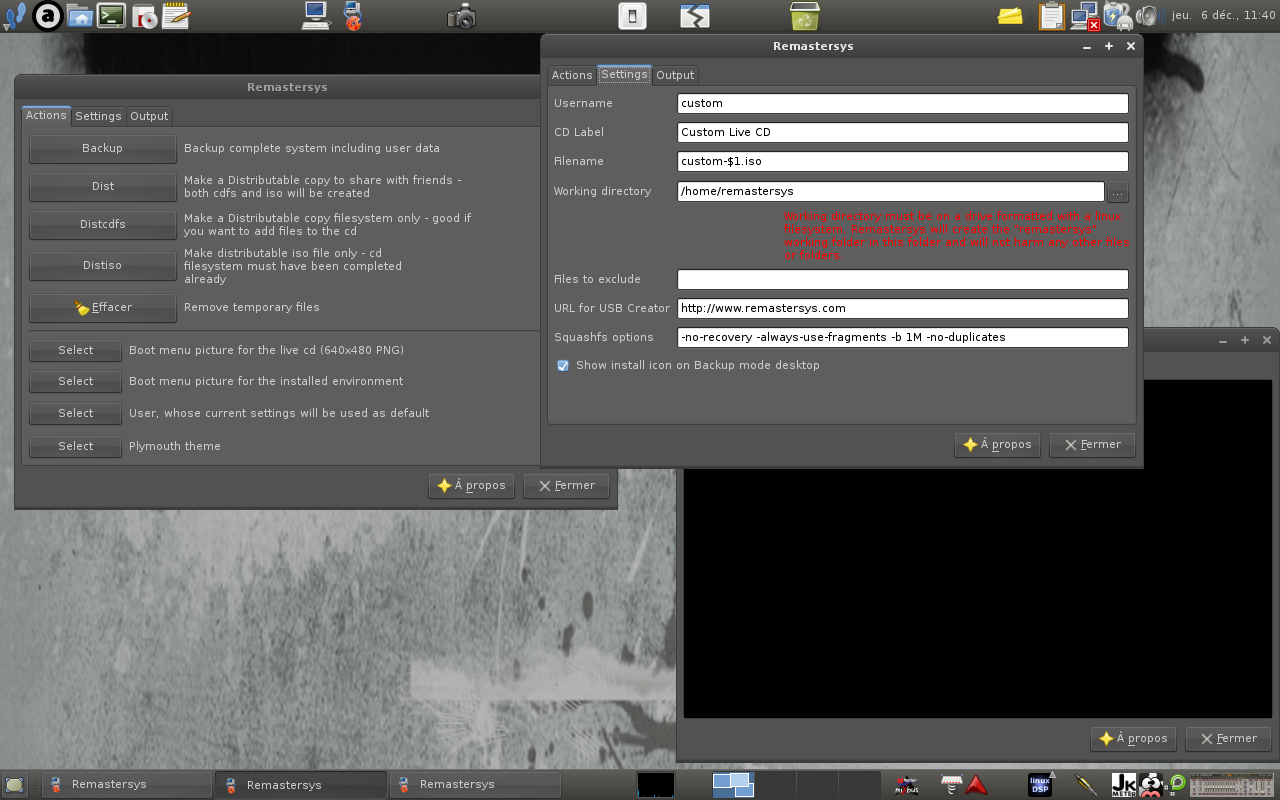Viewport: 1280px width, 800px height.
Task: Click the Backup button
Action: 102,148
